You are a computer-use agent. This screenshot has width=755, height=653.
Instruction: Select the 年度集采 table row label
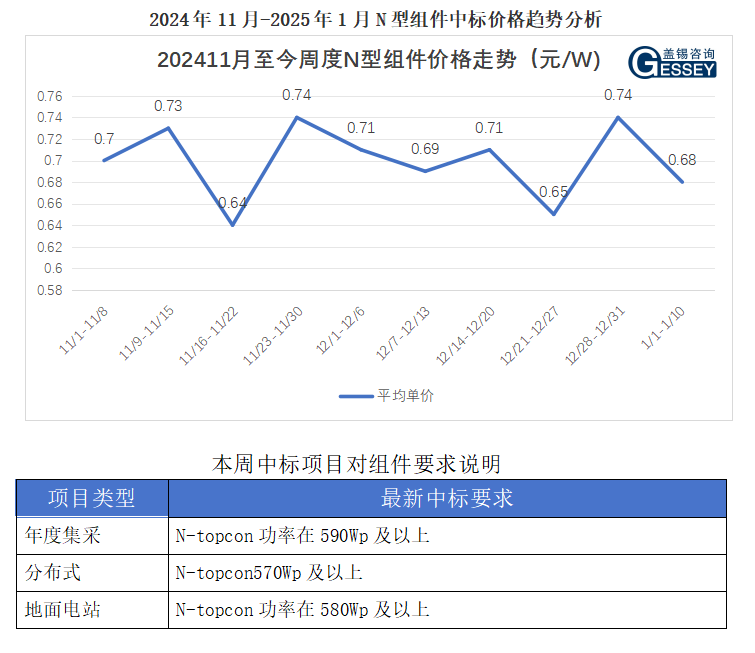pyautogui.click(x=63, y=535)
